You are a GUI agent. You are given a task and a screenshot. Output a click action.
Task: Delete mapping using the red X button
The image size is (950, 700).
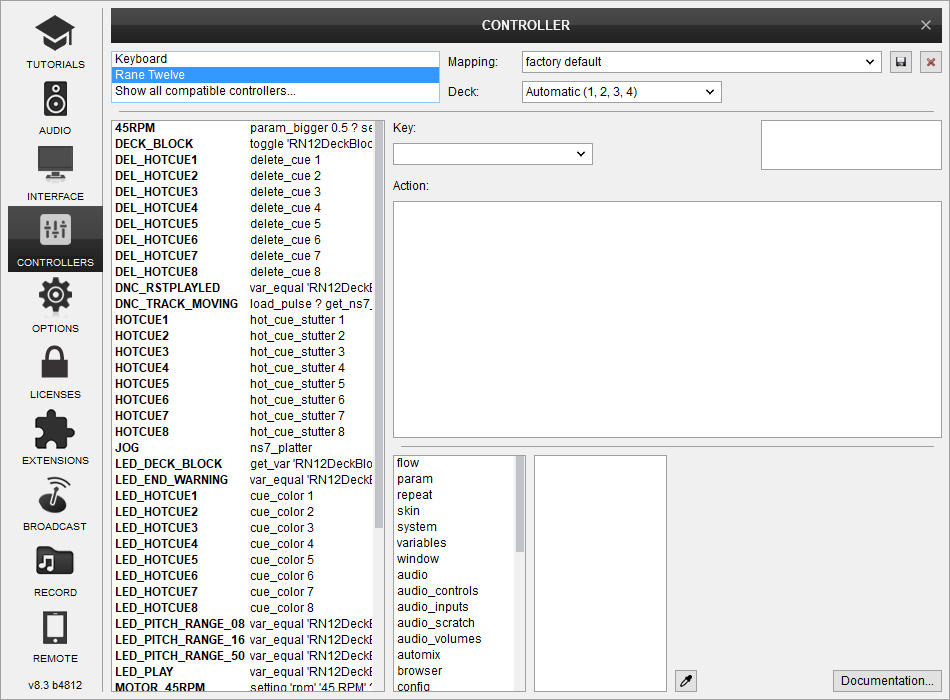pos(931,62)
